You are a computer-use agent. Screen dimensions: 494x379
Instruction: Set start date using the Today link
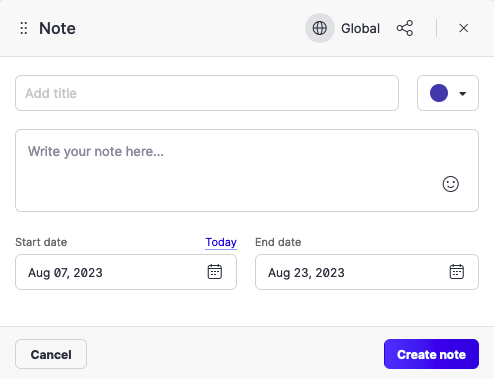click(x=221, y=242)
